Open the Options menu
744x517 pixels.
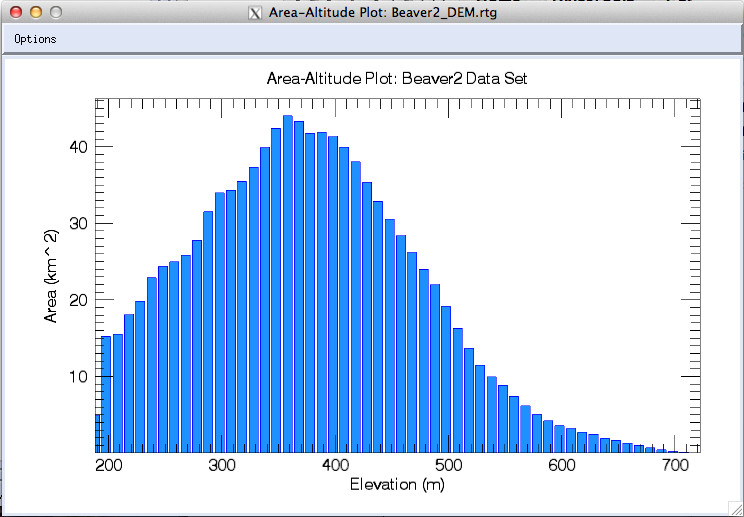click(35, 39)
